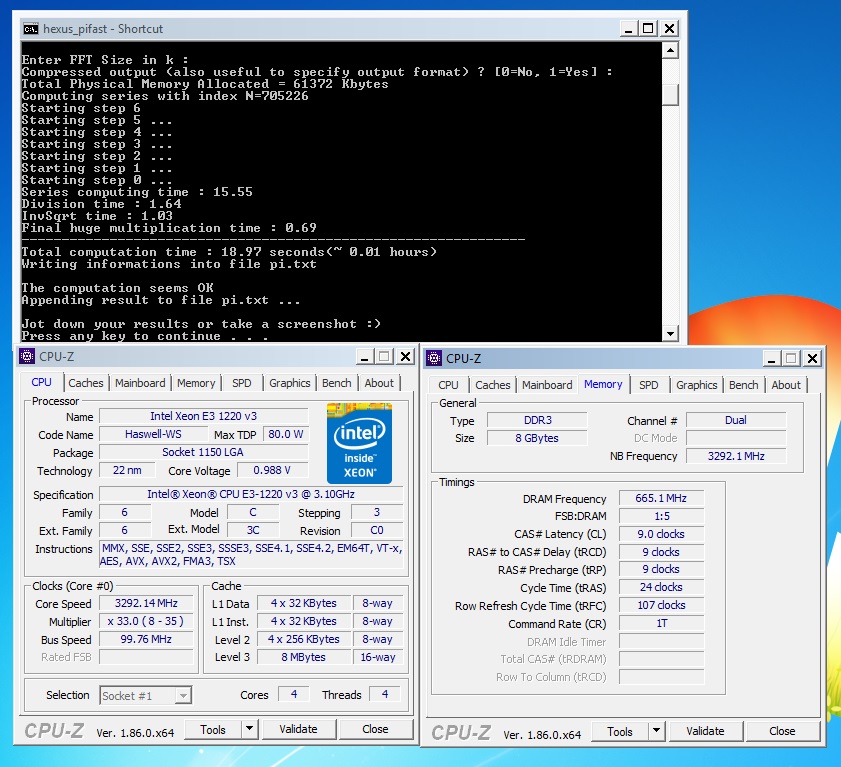
Task: Select Memory tab in right CPU-Z window
Action: (603, 384)
